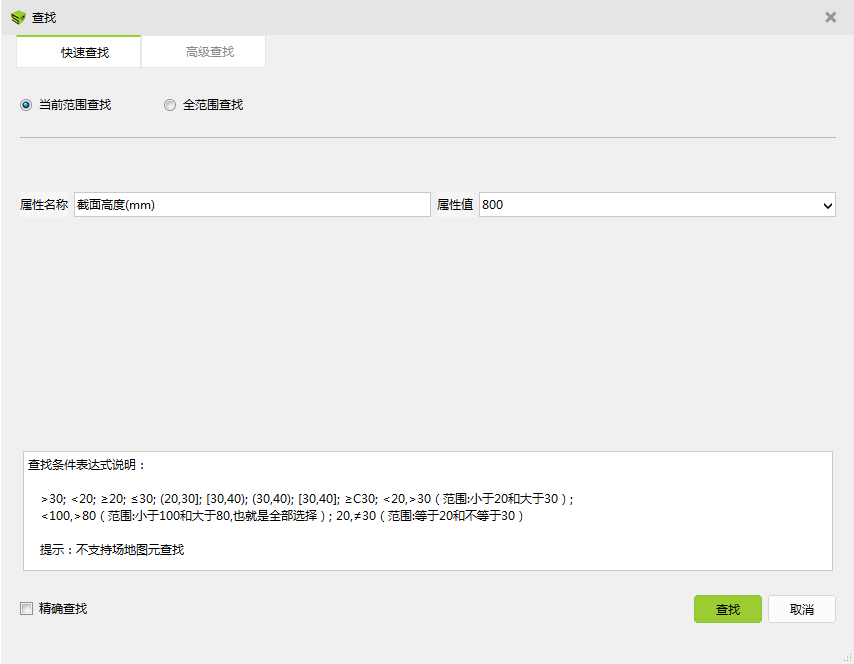Image resolution: width=854 pixels, height=664 pixels.
Task: Click the 提示：不支持场地图元查找 hint text
Action: coord(112,550)
